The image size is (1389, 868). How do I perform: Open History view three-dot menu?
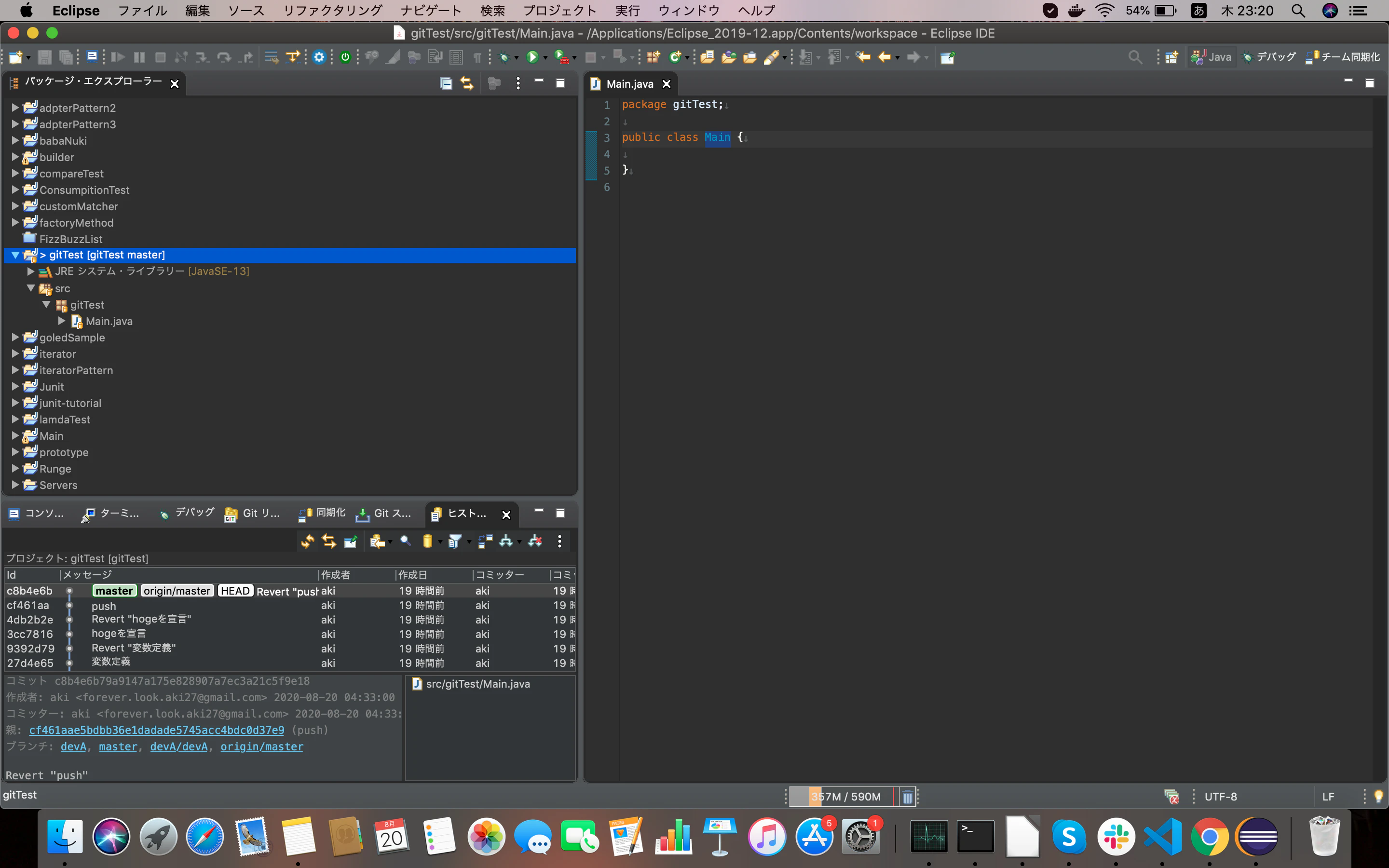[559, 541]
